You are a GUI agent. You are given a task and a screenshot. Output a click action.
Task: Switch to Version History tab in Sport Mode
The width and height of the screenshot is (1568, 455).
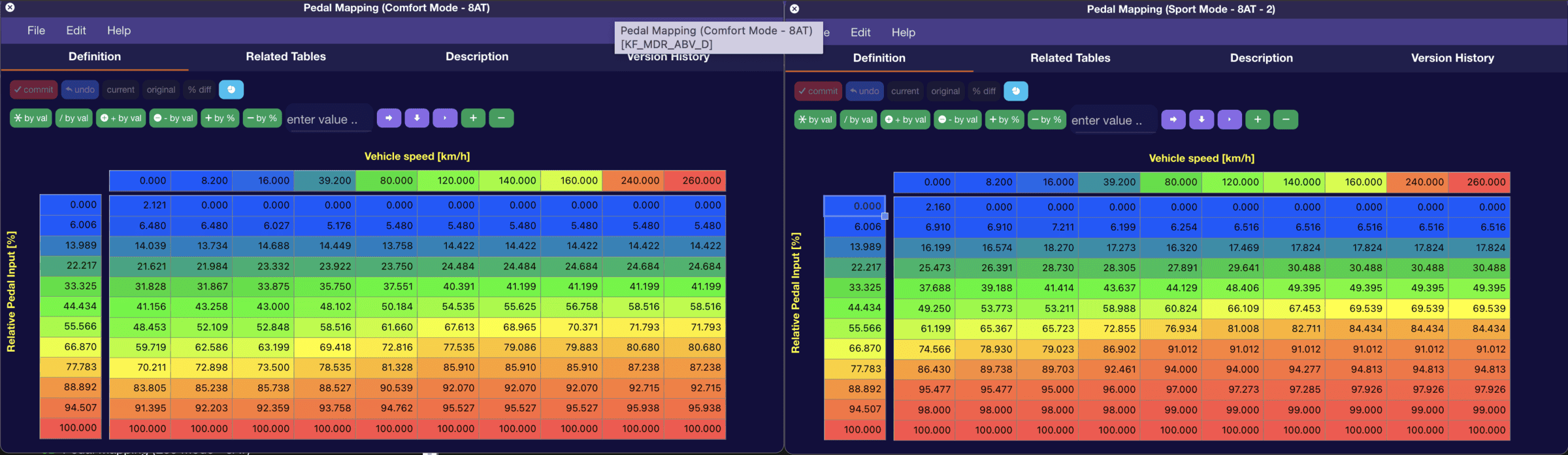point(1452,58)
